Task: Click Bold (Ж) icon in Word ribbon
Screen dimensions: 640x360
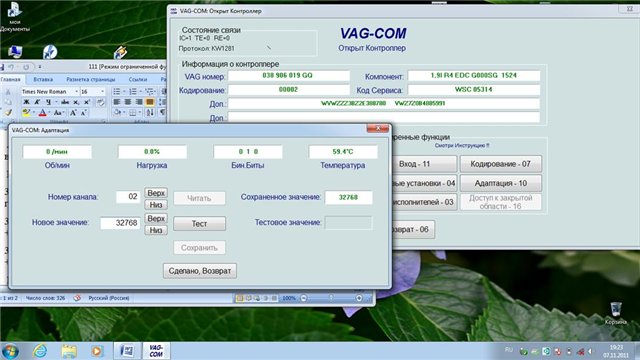Action: 27,102
